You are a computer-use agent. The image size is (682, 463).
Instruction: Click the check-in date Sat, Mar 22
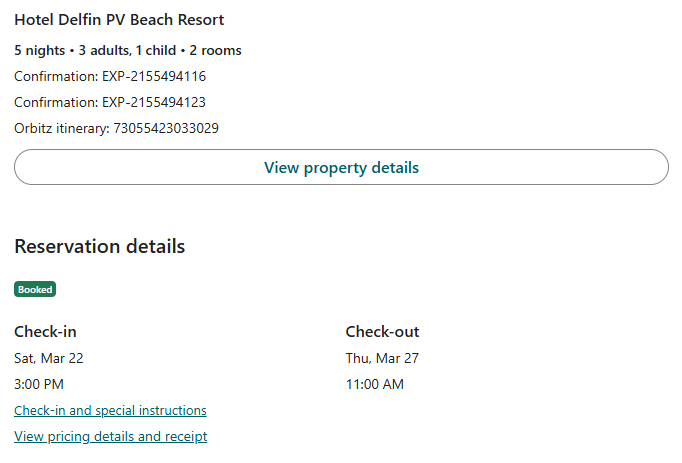click(49, 358)
